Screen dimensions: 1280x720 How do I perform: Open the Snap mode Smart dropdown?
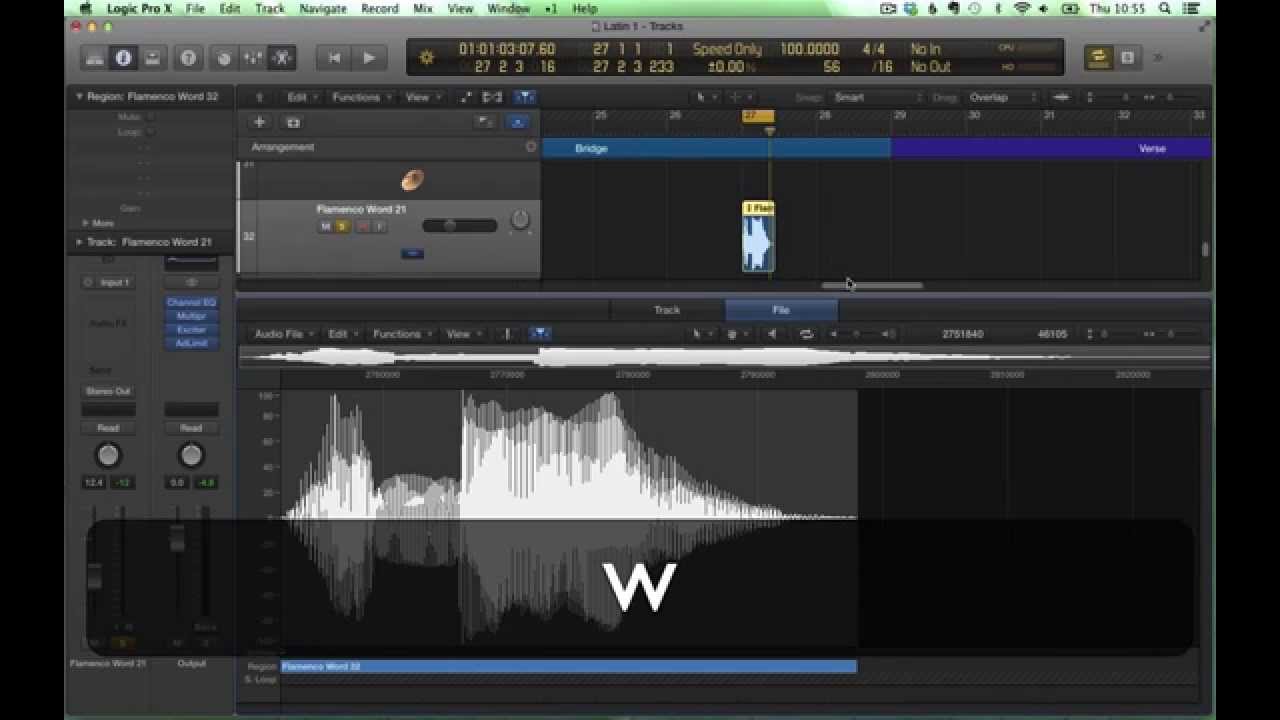point(876,97)
